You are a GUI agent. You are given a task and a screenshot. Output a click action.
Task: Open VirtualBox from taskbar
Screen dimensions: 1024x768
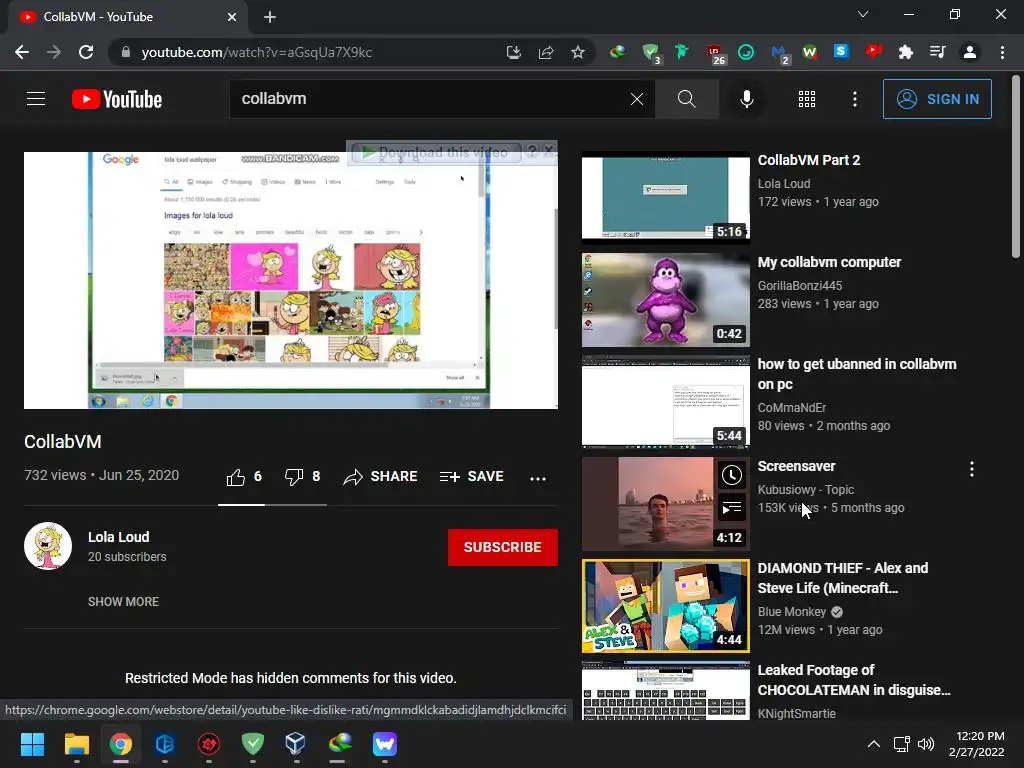(x=295, y=744)
